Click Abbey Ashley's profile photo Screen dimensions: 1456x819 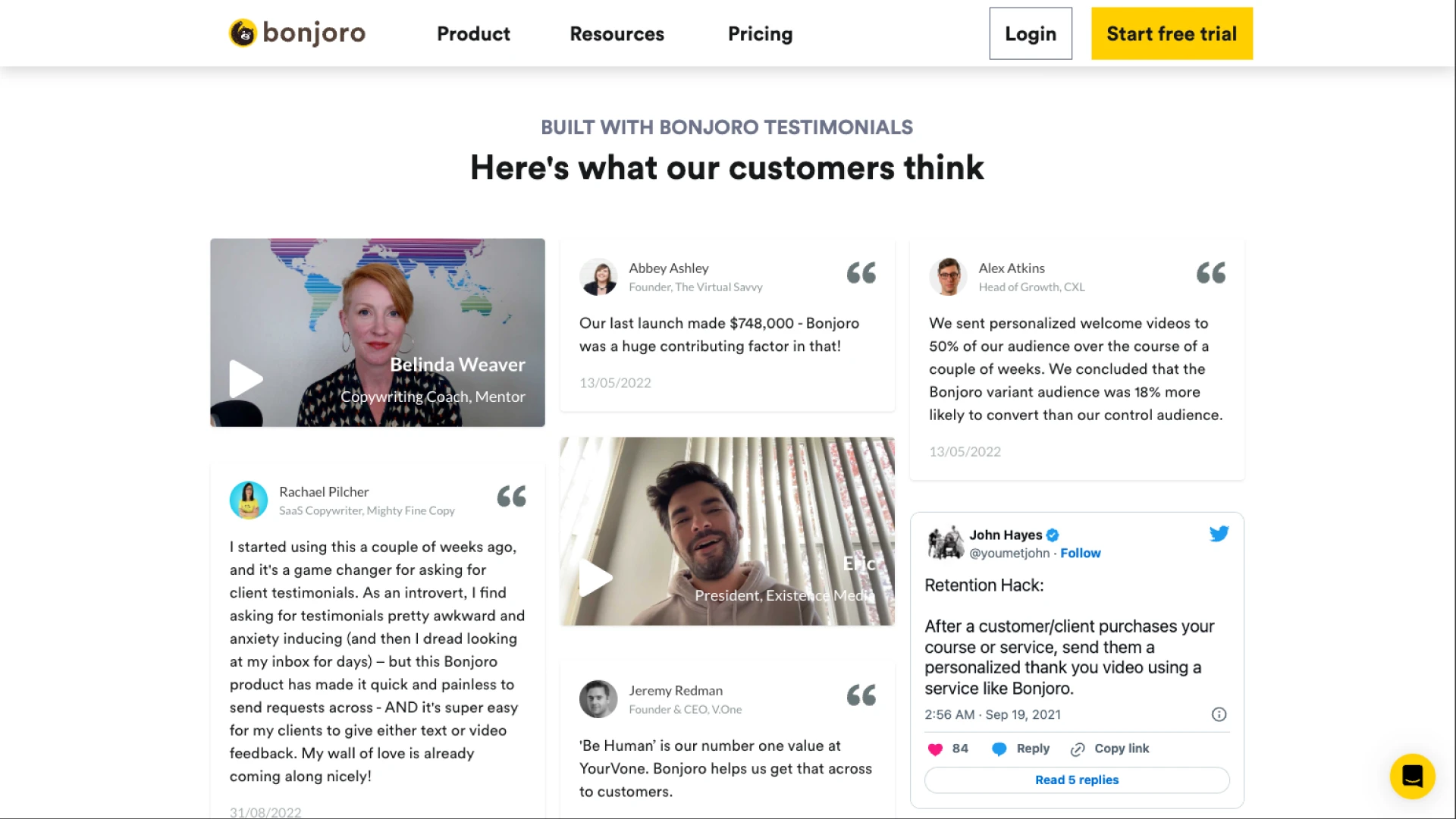598,277
